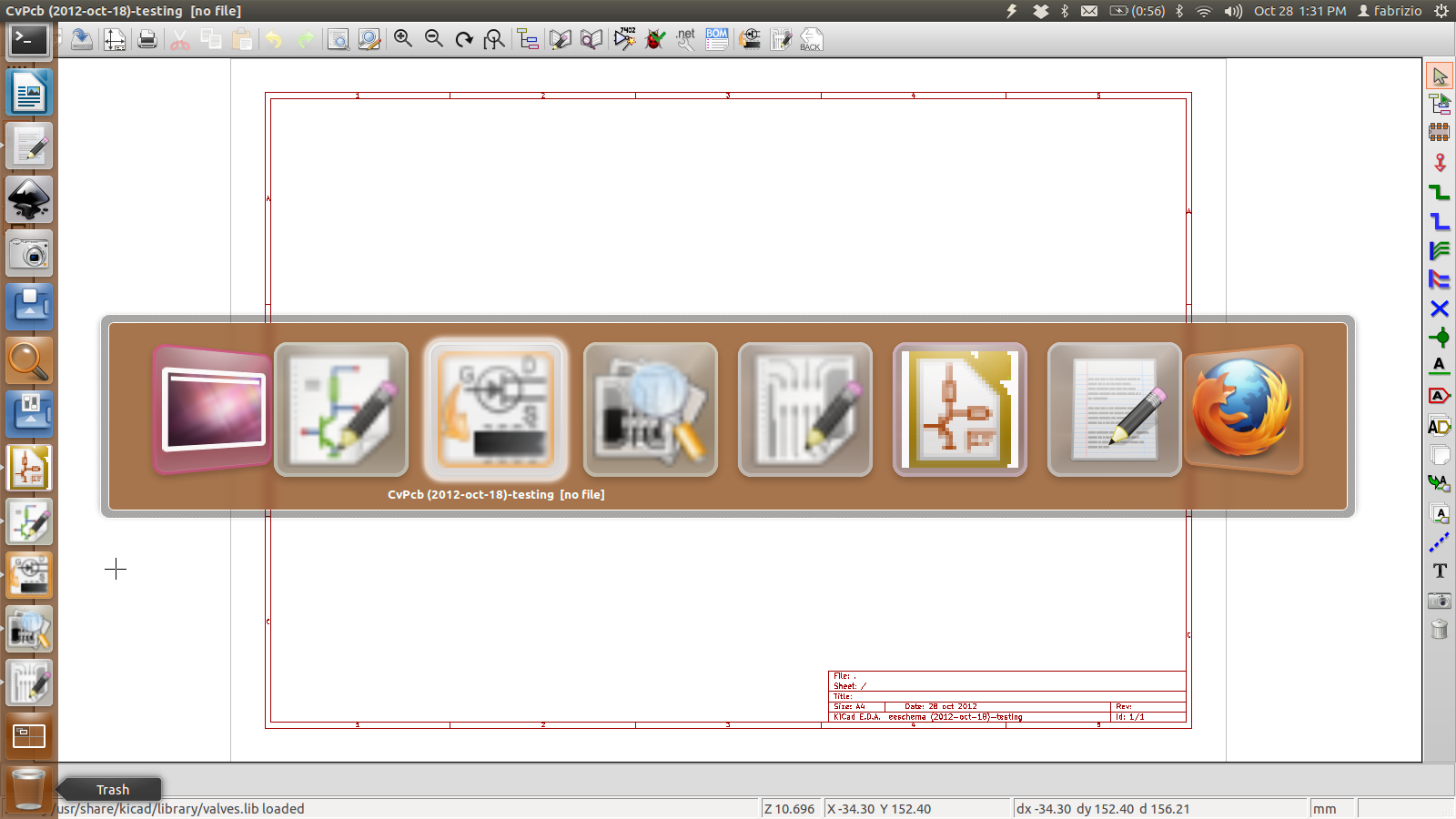This screenshot has width=1456, height=819.
Task: Switch to Eeschema in the app switcher
Action: point(341,409)
